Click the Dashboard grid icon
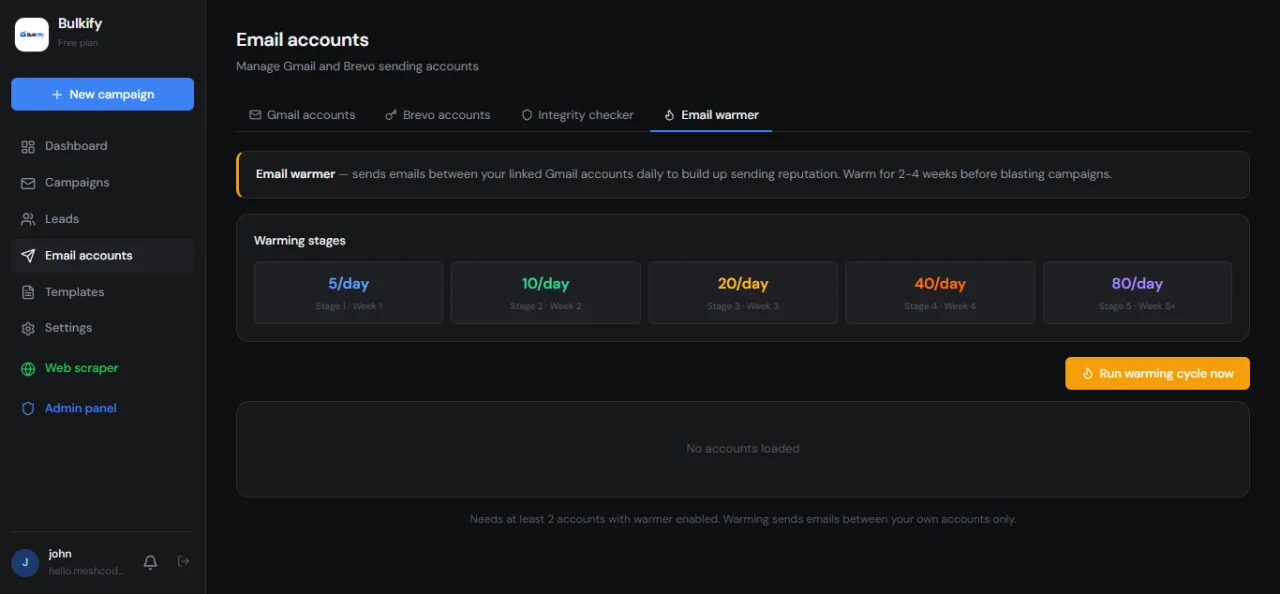The image size is (1280, 594). pyautogui.click(x=28, y=146)
